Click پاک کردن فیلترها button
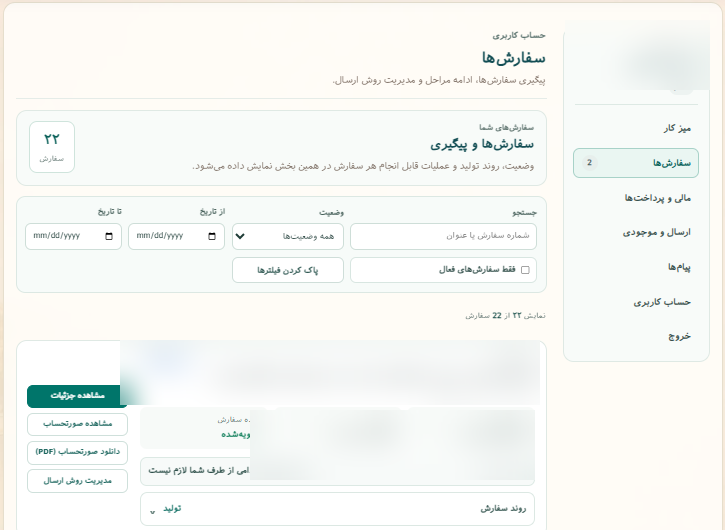This screenshot has height=530, width=725. click(288, 270)
